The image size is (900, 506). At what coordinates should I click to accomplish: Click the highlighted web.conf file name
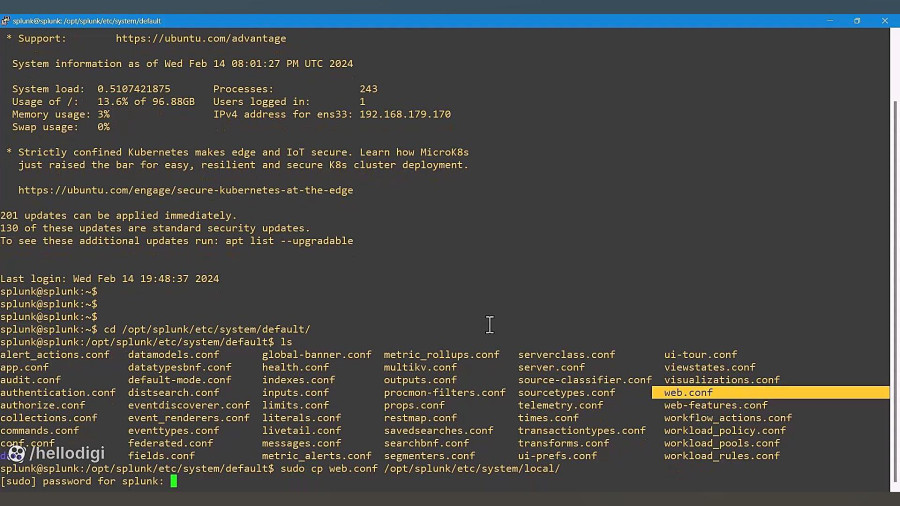coord(688,392)
